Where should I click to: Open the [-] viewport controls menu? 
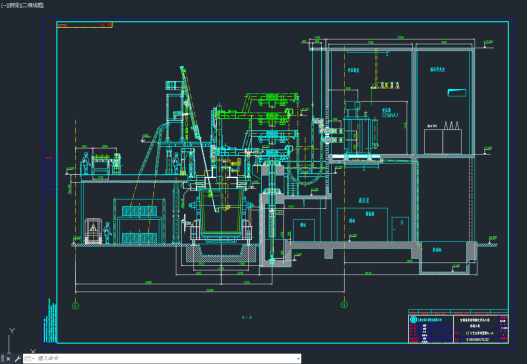click(3, 5)
